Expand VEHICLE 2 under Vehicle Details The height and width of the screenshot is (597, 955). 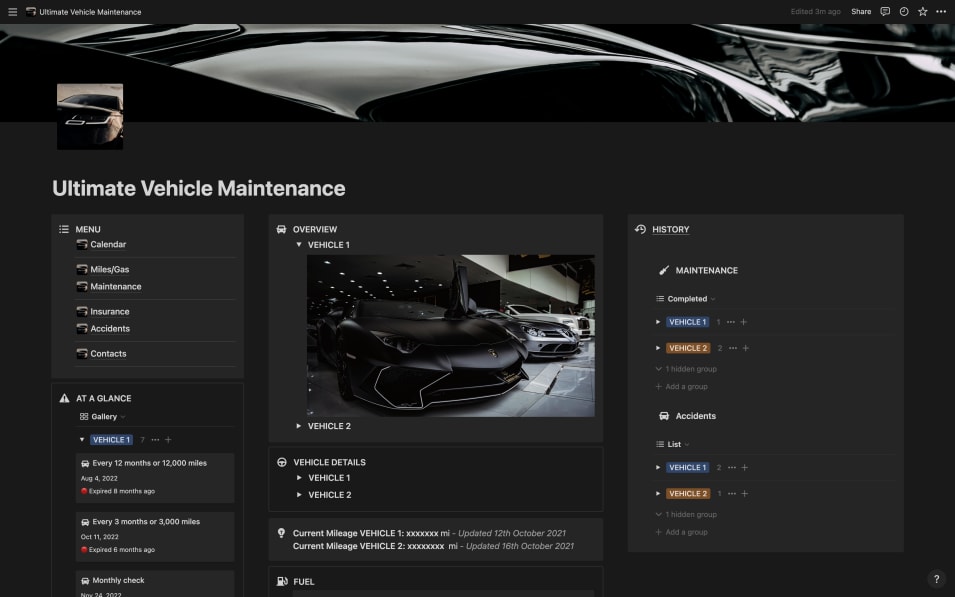click(x=300, y=494)
